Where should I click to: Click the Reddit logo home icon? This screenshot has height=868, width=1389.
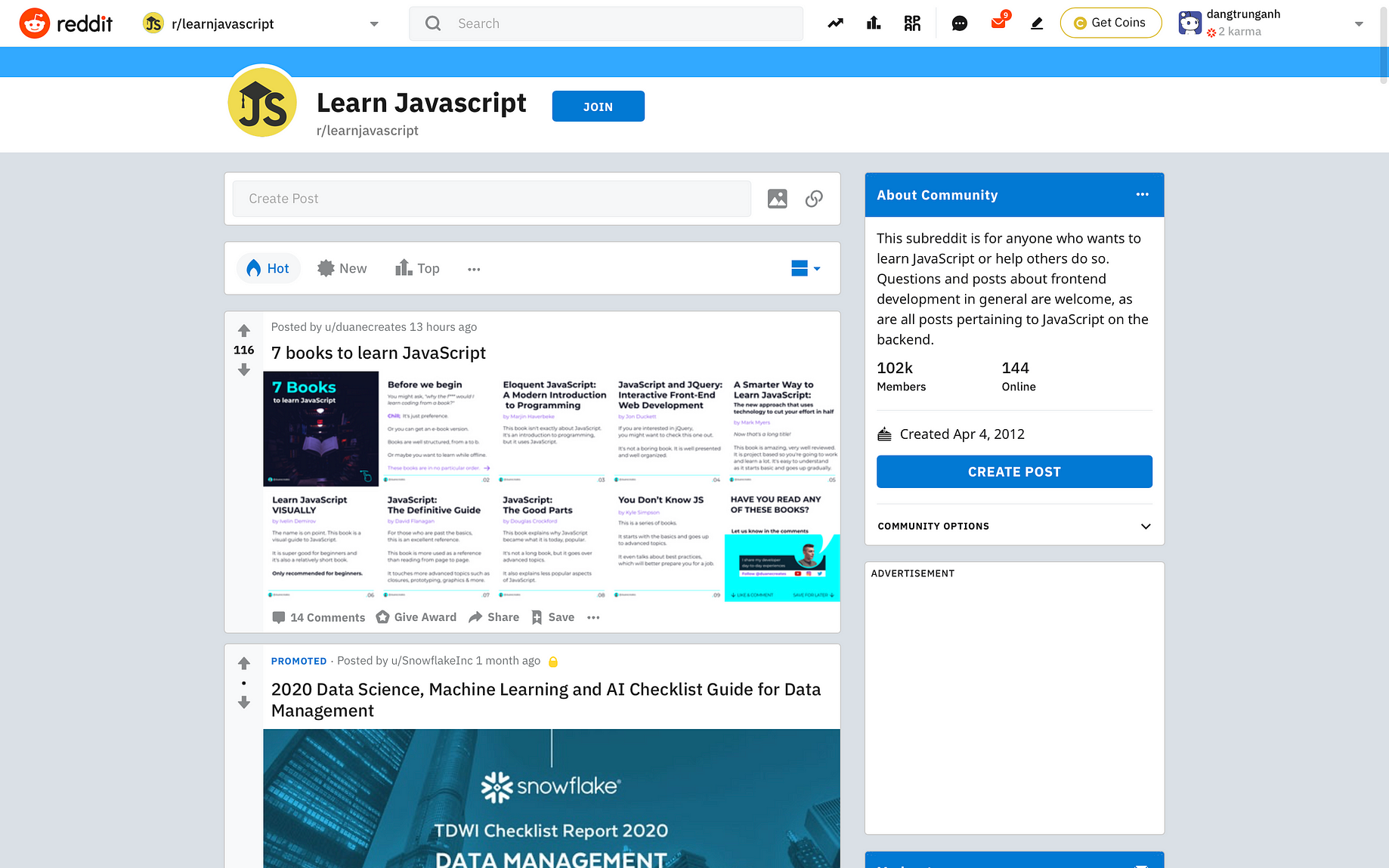(35, 23)
